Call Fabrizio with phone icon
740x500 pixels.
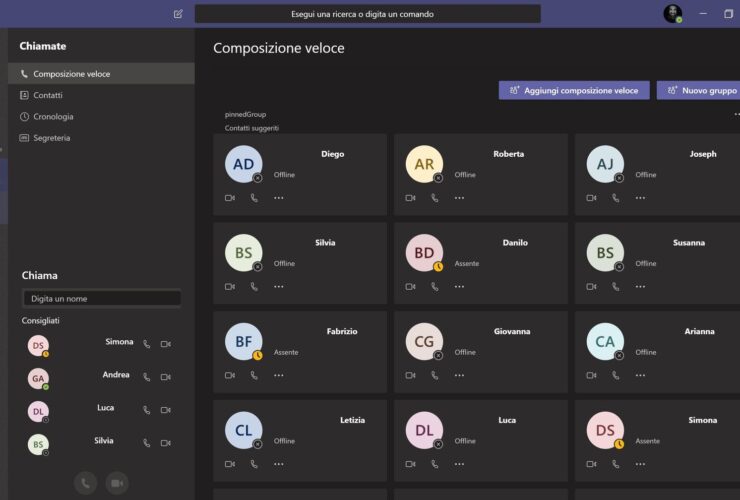point(254,375)
